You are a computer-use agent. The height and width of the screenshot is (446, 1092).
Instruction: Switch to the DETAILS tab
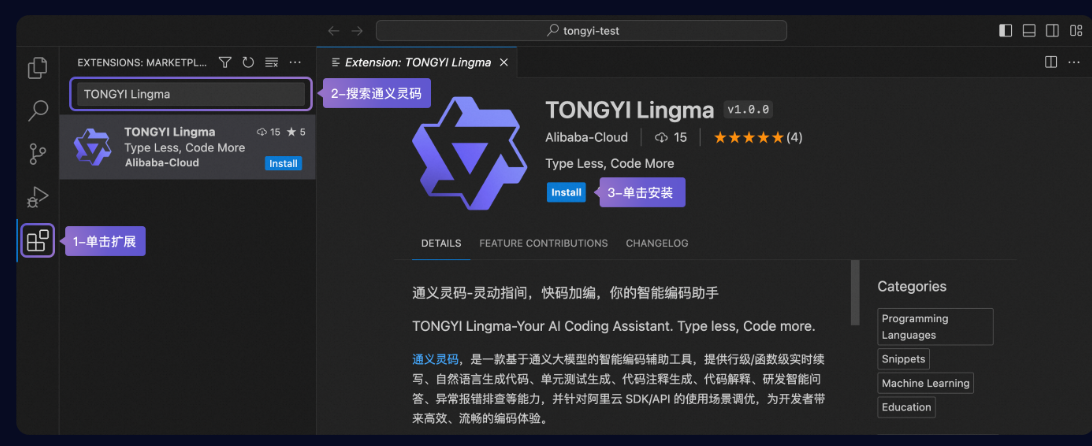441,243
